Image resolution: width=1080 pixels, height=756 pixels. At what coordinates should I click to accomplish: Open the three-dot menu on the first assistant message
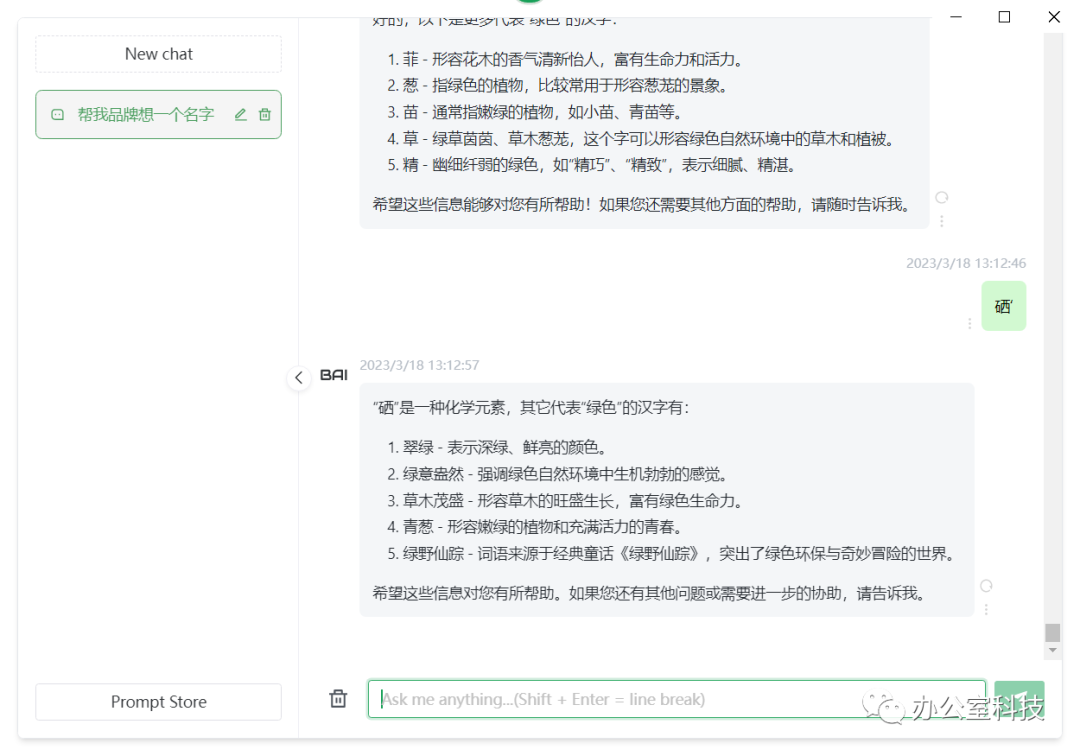click(941, 220)
